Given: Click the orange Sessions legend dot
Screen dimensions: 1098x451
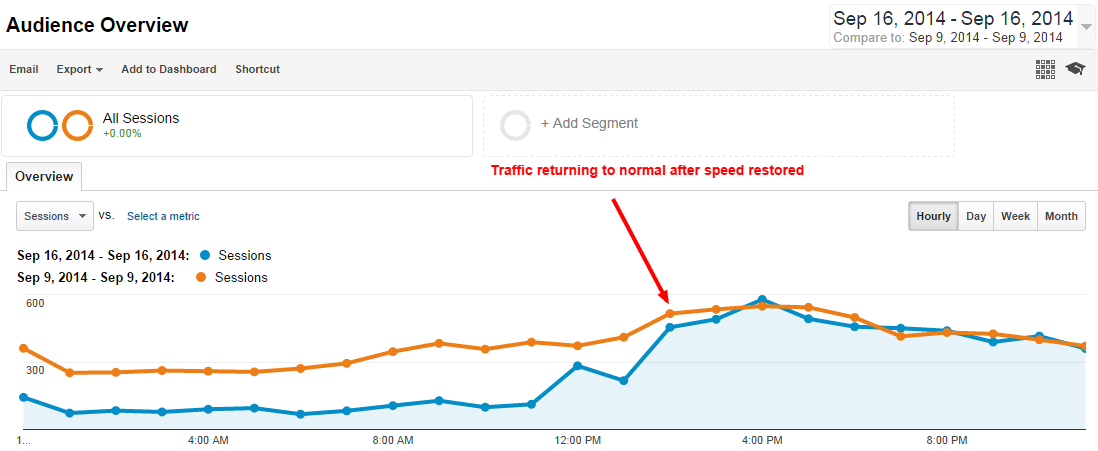Looking at the screenshot, I should pyautogui.click(x=201, y=277).
